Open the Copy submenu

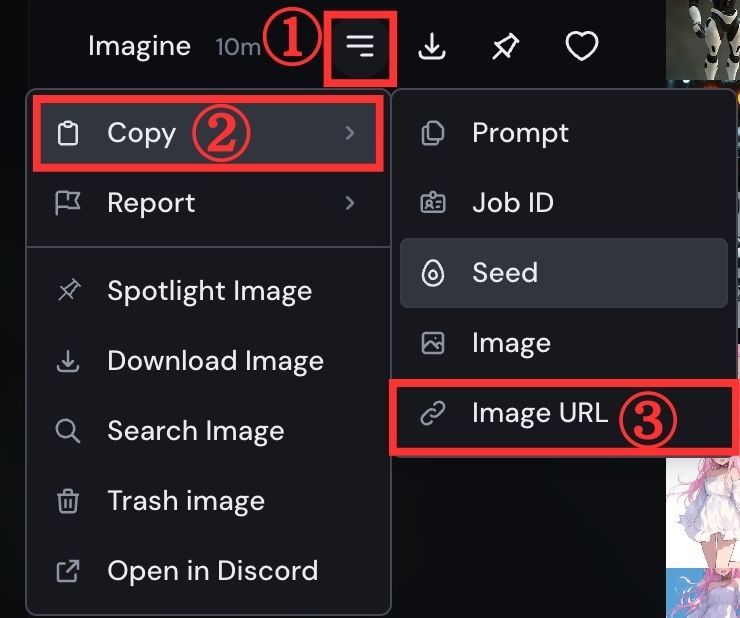point(140,133)
